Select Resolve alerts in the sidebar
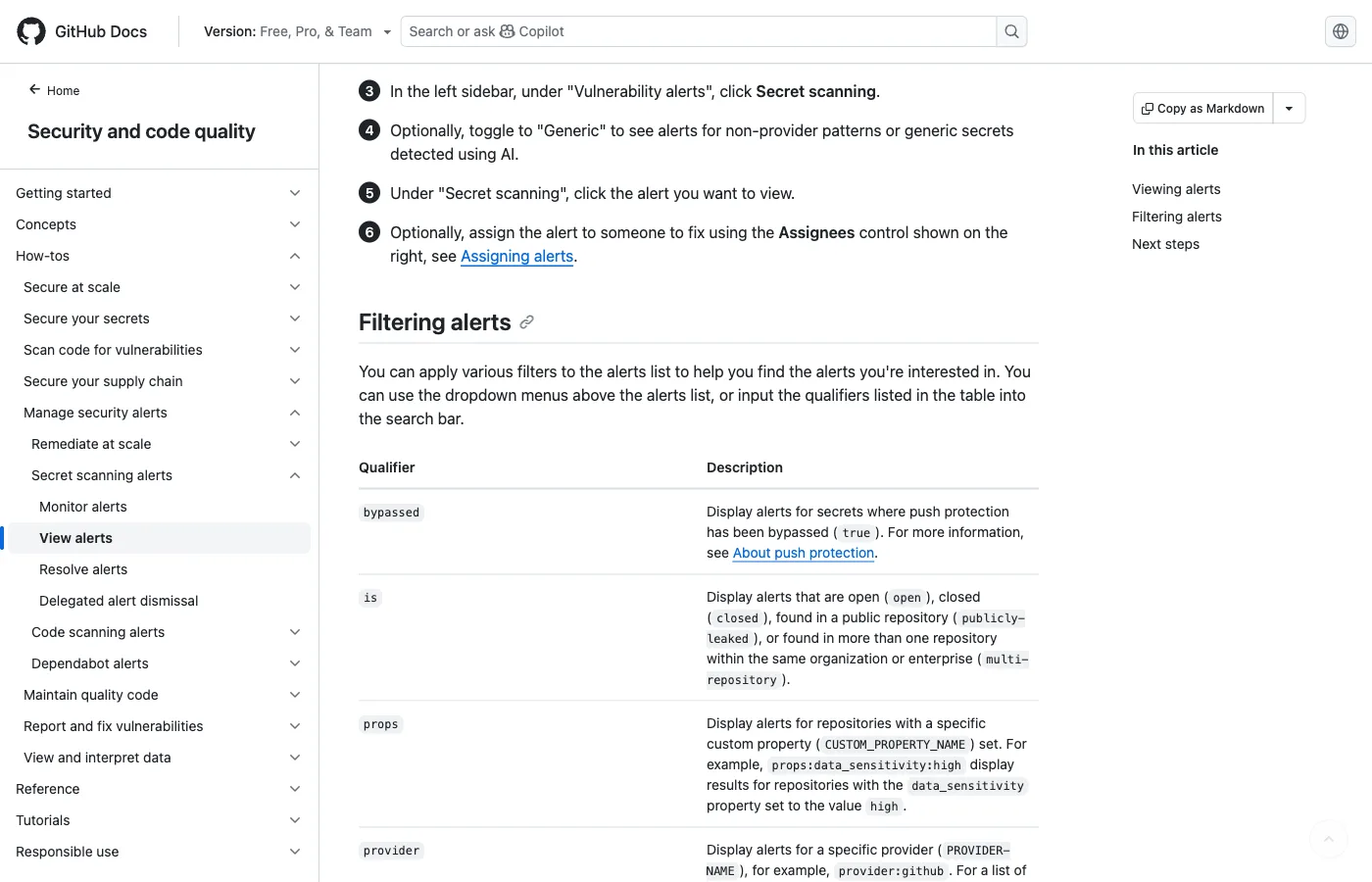1372x882 pixels. (83, 569)
